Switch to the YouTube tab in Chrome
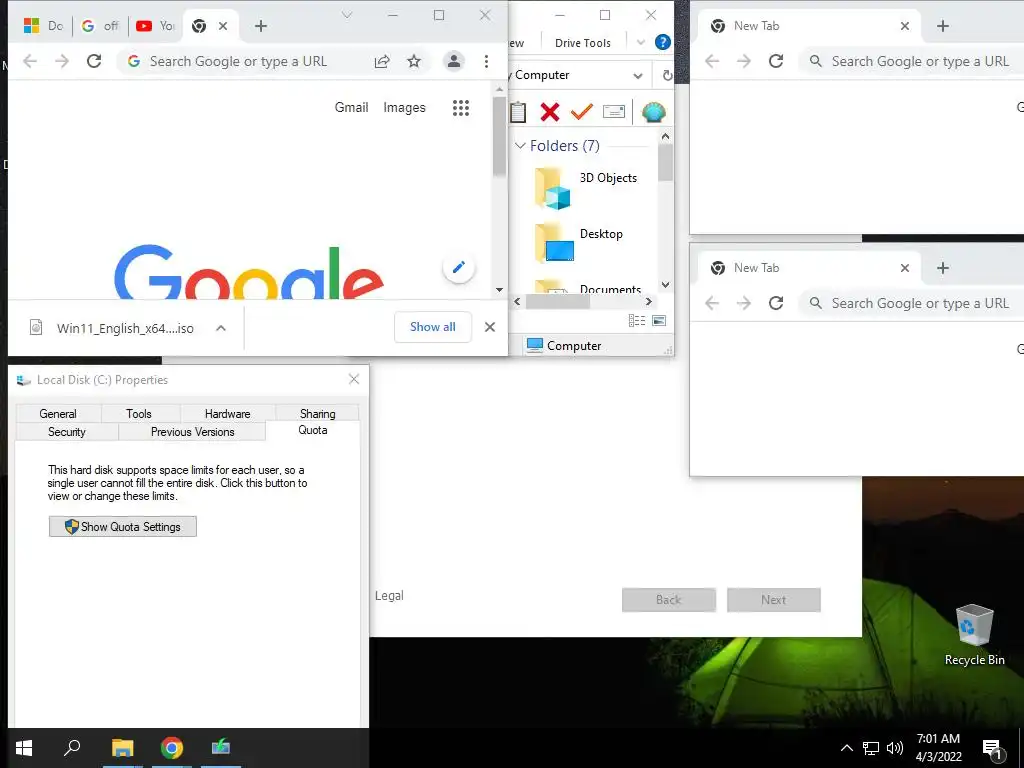 155,25
